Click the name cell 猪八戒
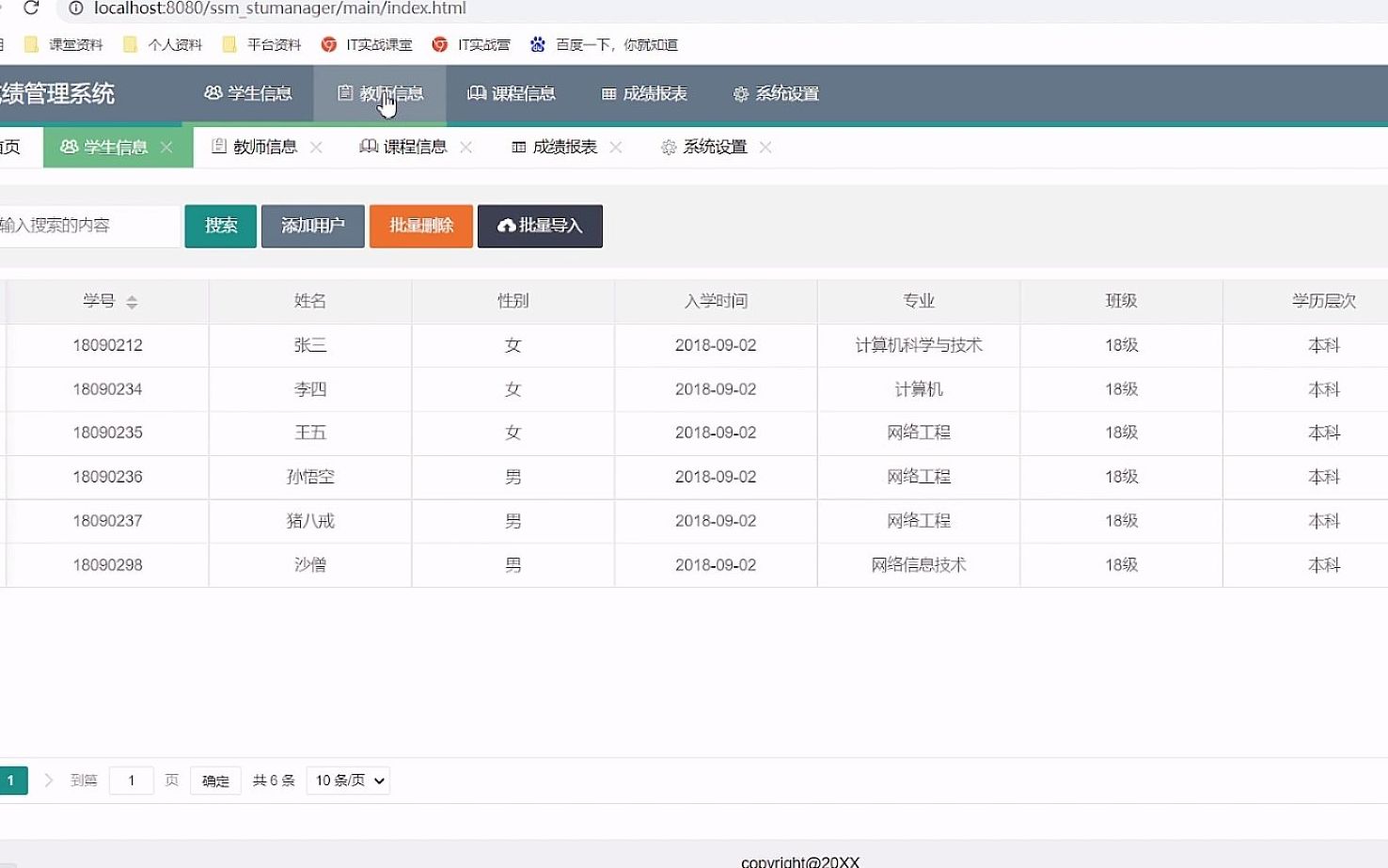 point(310,521)
